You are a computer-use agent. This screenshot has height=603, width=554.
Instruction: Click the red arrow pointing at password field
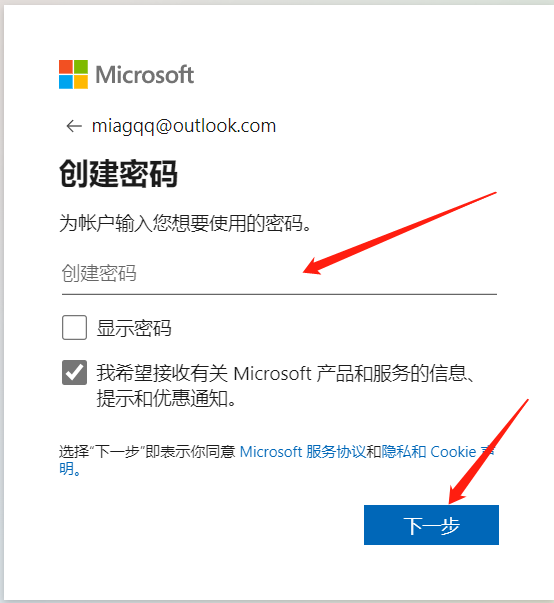tap(400, 233)
